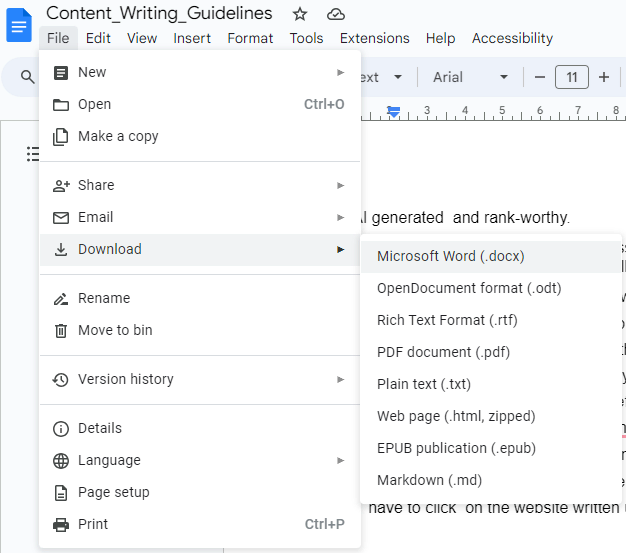Click the Share person-plus icon
The height and width of the screenshot is (553, 626).
point(61,185)
